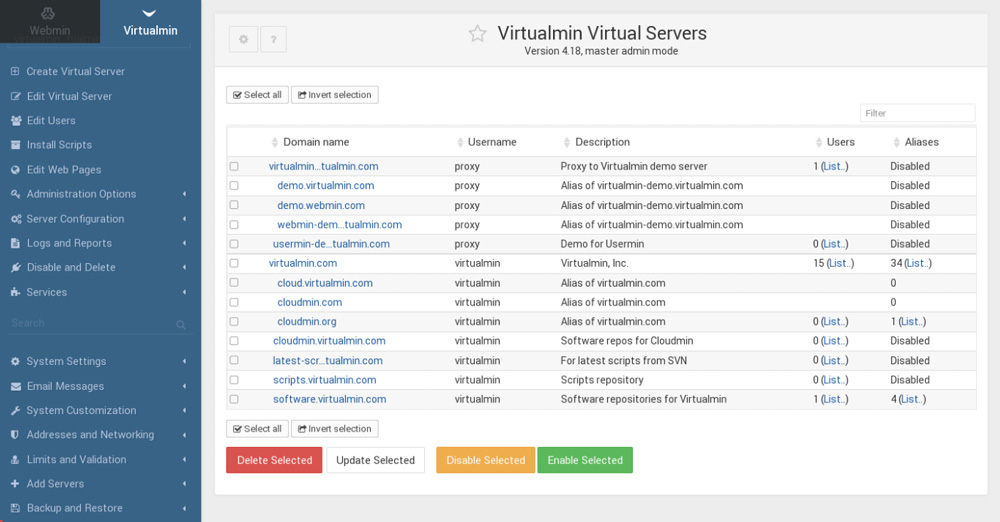Open Install Scripts menu item
Viewport: 1000px width, 522px height.
coord(59,145)
